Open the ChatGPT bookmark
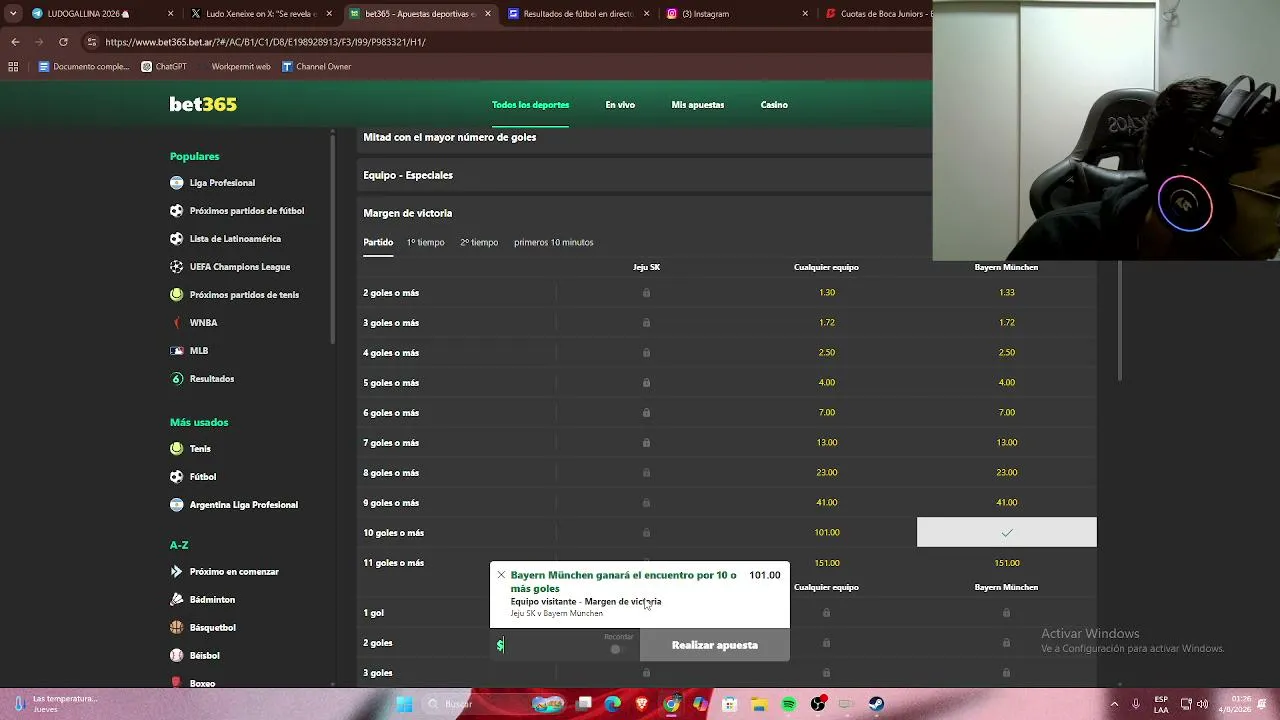 [164, 67]
